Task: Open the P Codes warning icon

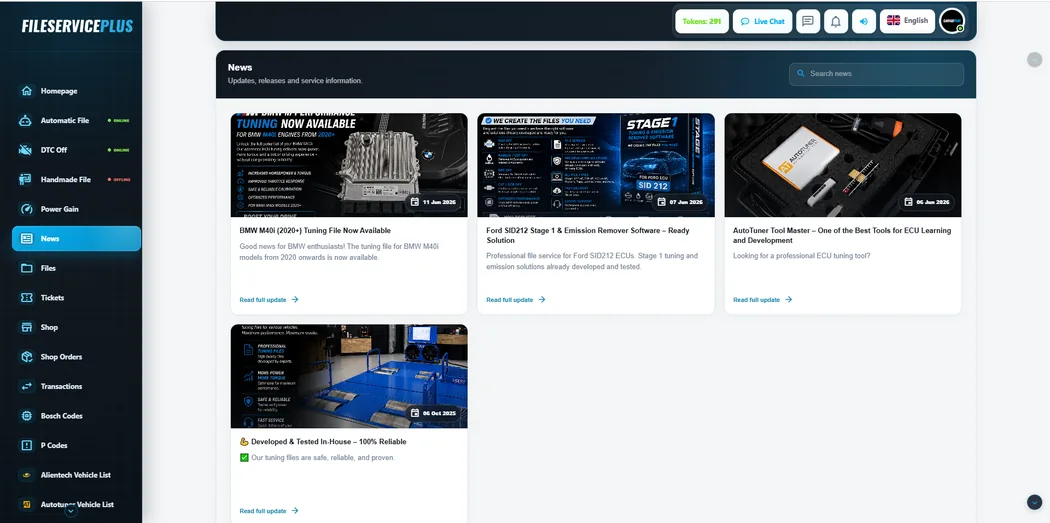Action: click(27, 445)
